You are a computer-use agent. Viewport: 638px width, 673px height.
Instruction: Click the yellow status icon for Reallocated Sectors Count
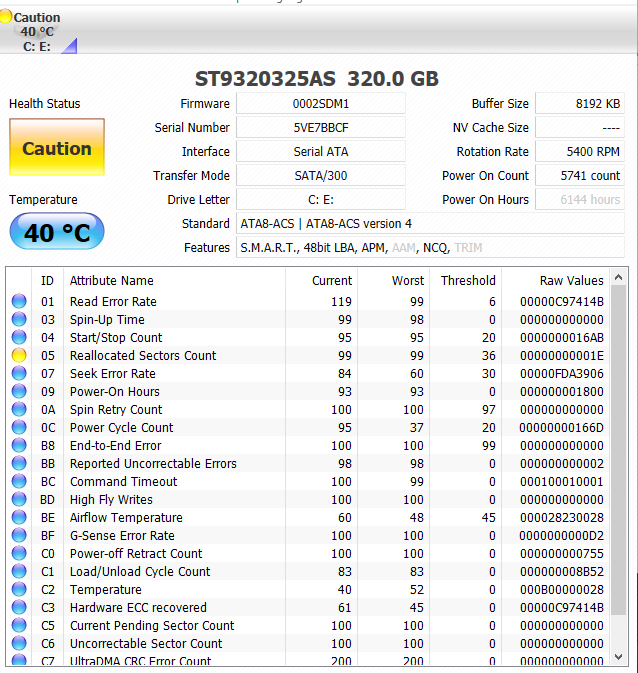point(19,355)
